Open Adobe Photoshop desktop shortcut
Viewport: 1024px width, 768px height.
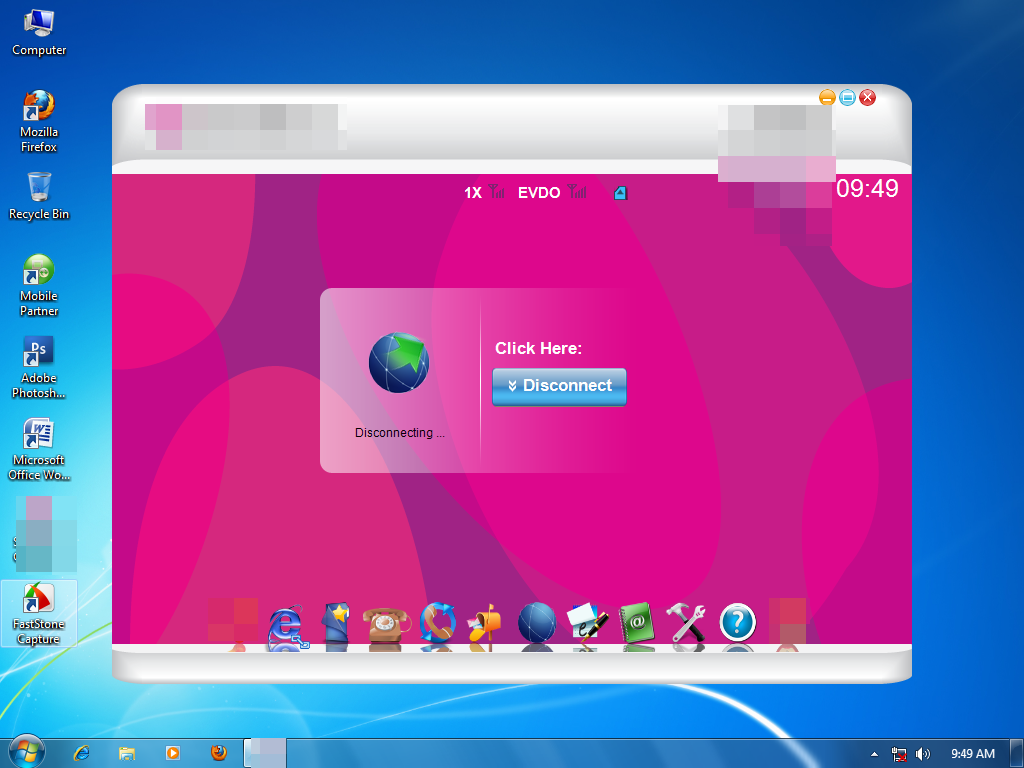click(x=39, y=367)
